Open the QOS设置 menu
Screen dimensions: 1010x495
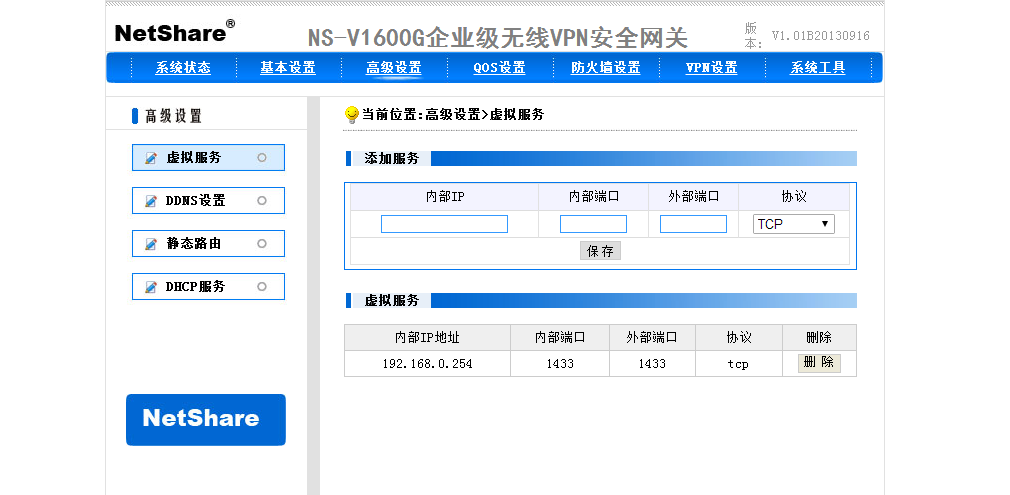499,68
